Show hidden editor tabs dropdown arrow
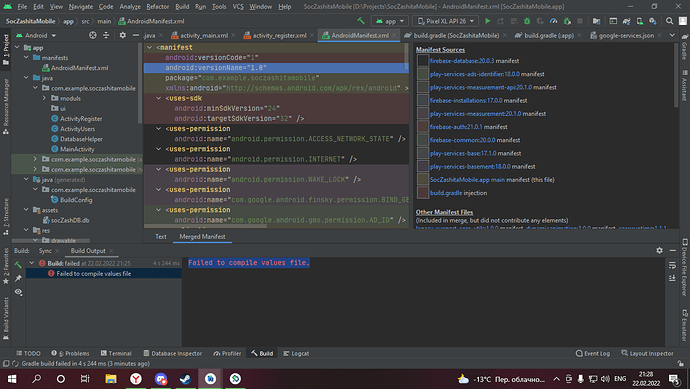 (672, 35)
